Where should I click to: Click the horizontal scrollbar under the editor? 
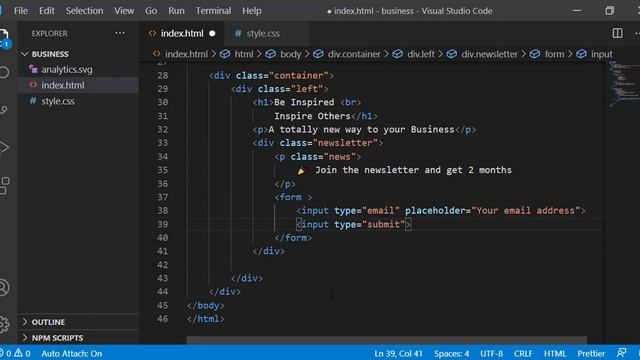tap(387, 340)
